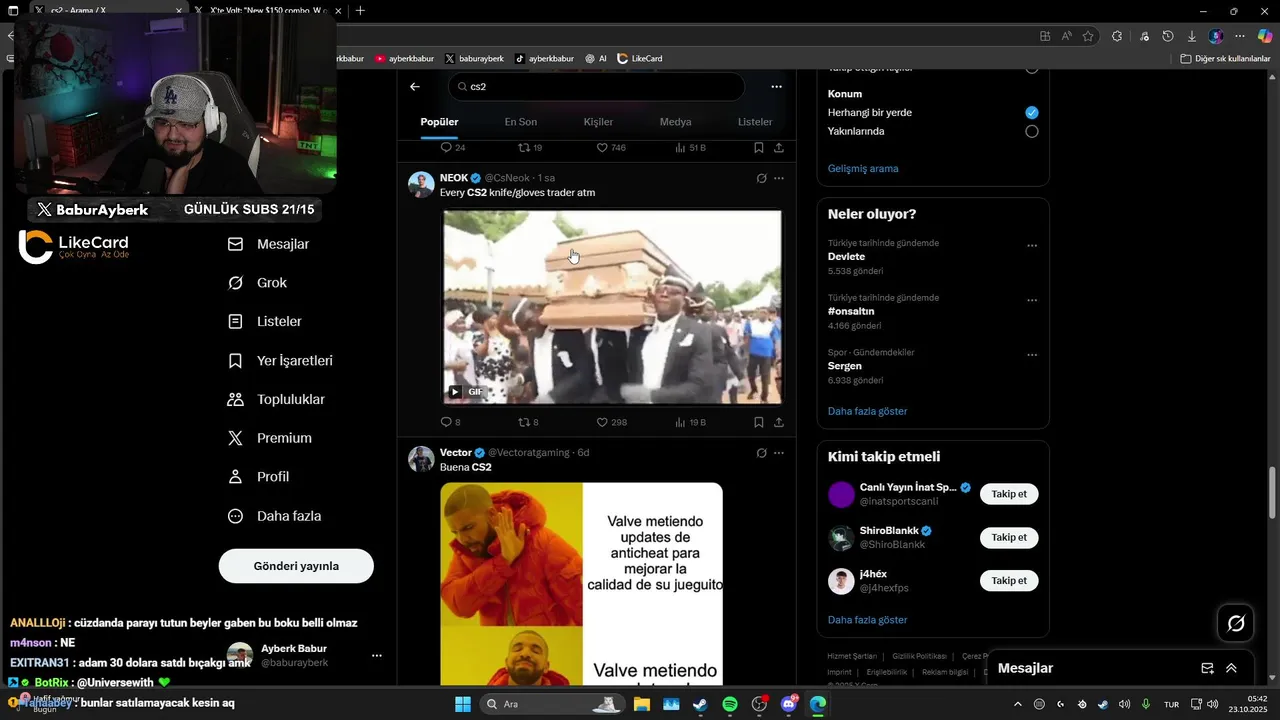Open account menu dots beside Ayberk Babur
Image resolution: width=1280 pixels, height=720 pixels.
[x=377, y=656]
